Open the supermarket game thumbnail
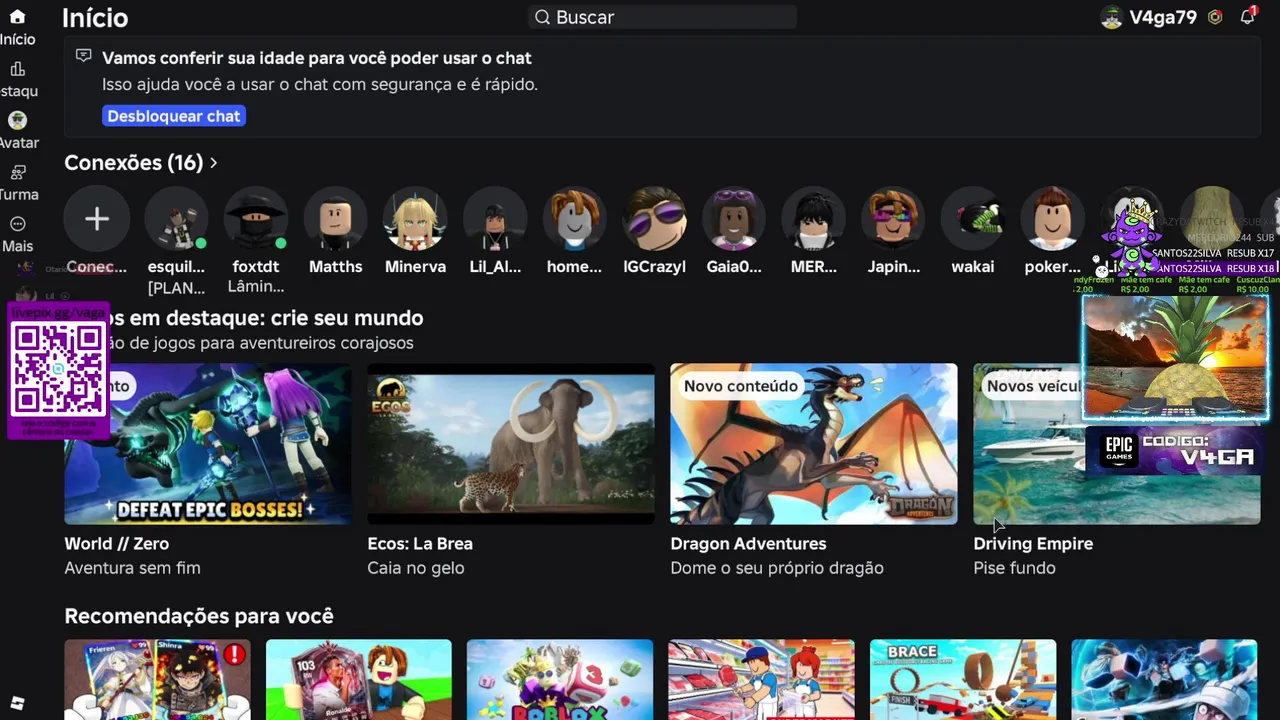1280x720 pixels. click(x=761, y=680)
